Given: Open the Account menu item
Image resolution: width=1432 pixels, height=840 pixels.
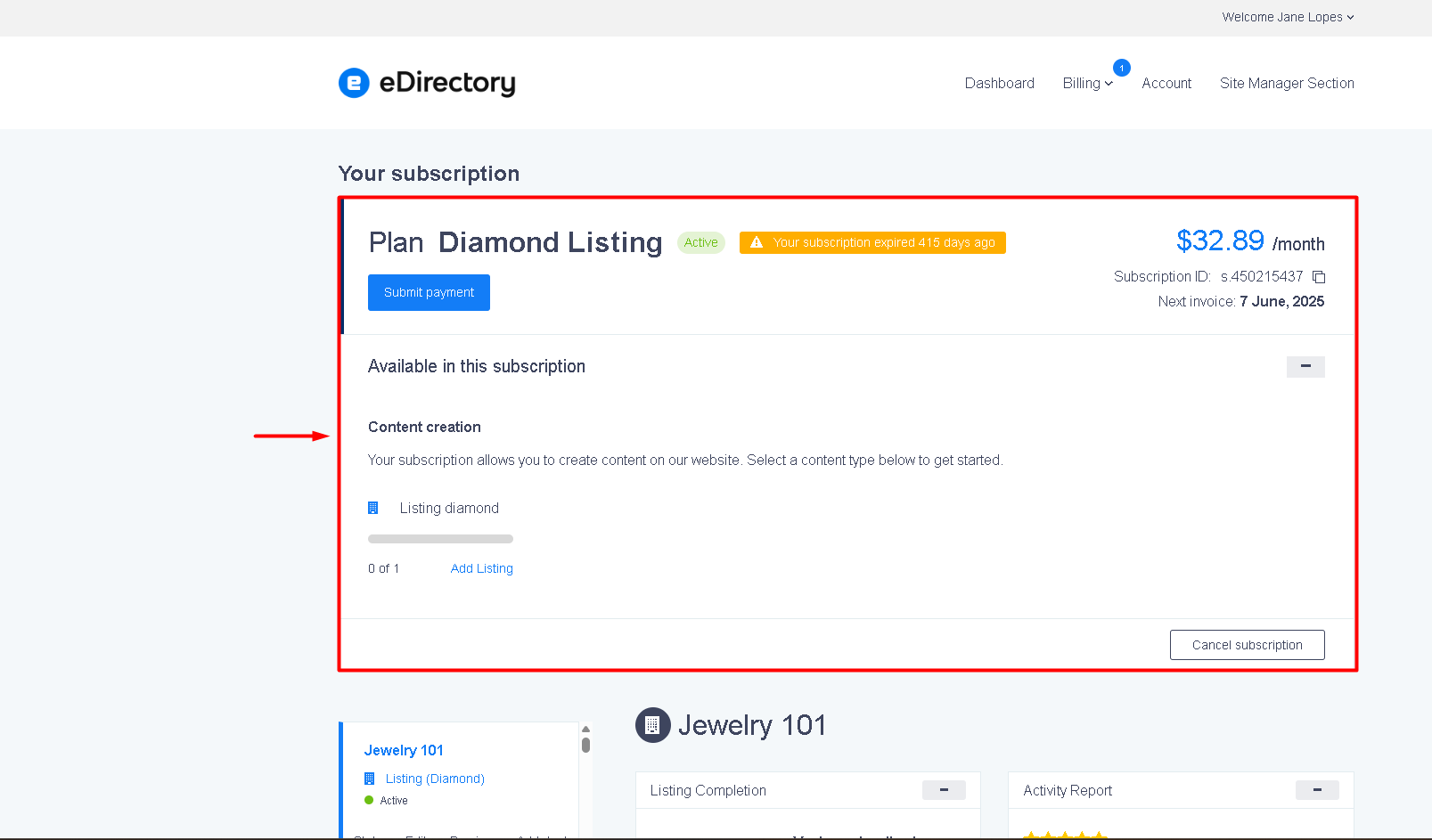Looking at the screenshot, I should [x=1166, y=83].
